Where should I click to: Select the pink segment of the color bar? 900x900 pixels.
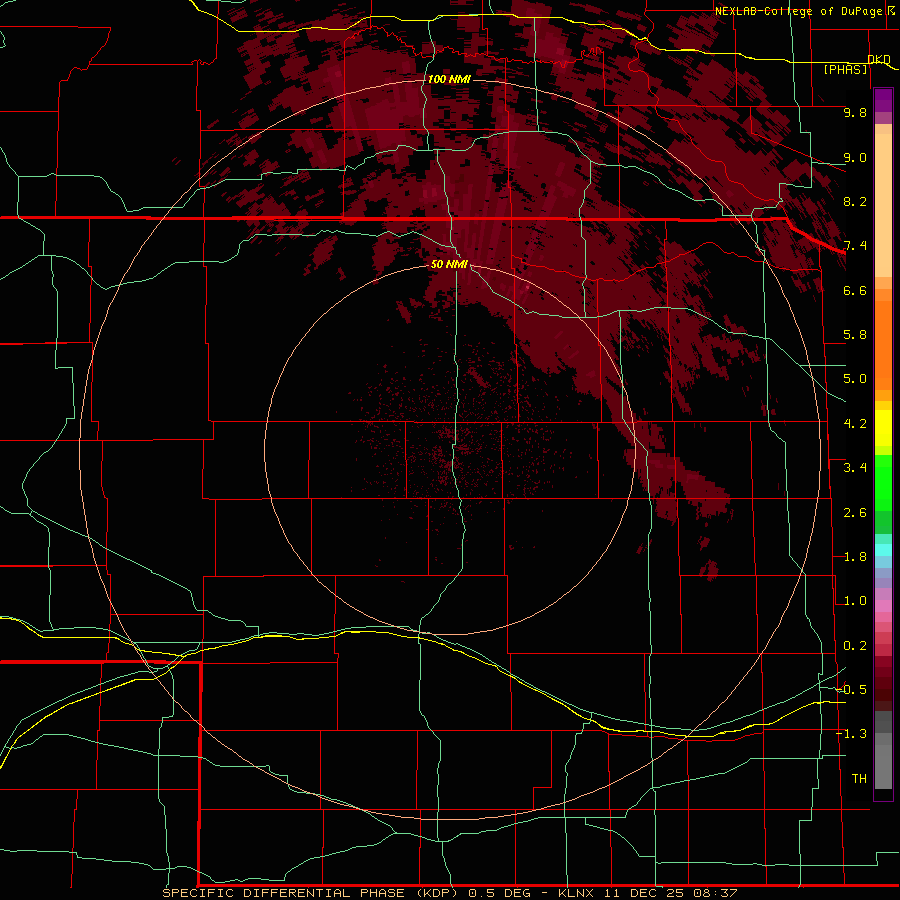[883, 606]
